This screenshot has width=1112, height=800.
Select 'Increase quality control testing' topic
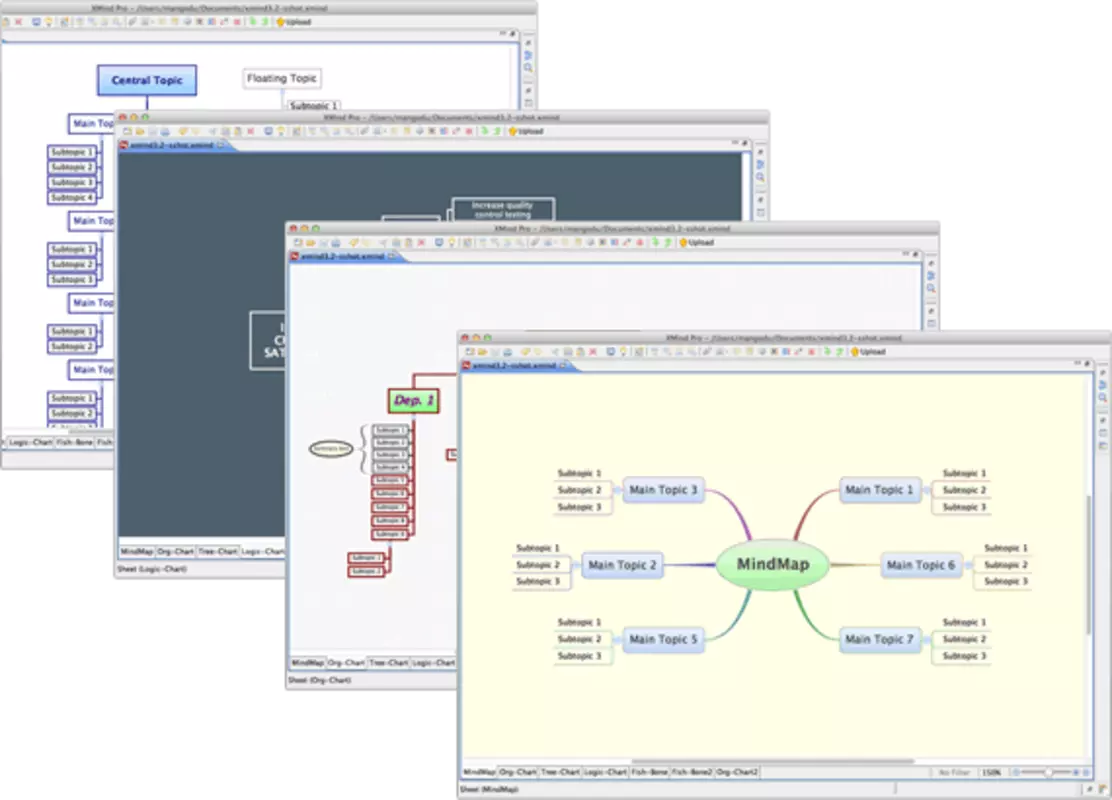pyautogui.click(x=503, y=209)
